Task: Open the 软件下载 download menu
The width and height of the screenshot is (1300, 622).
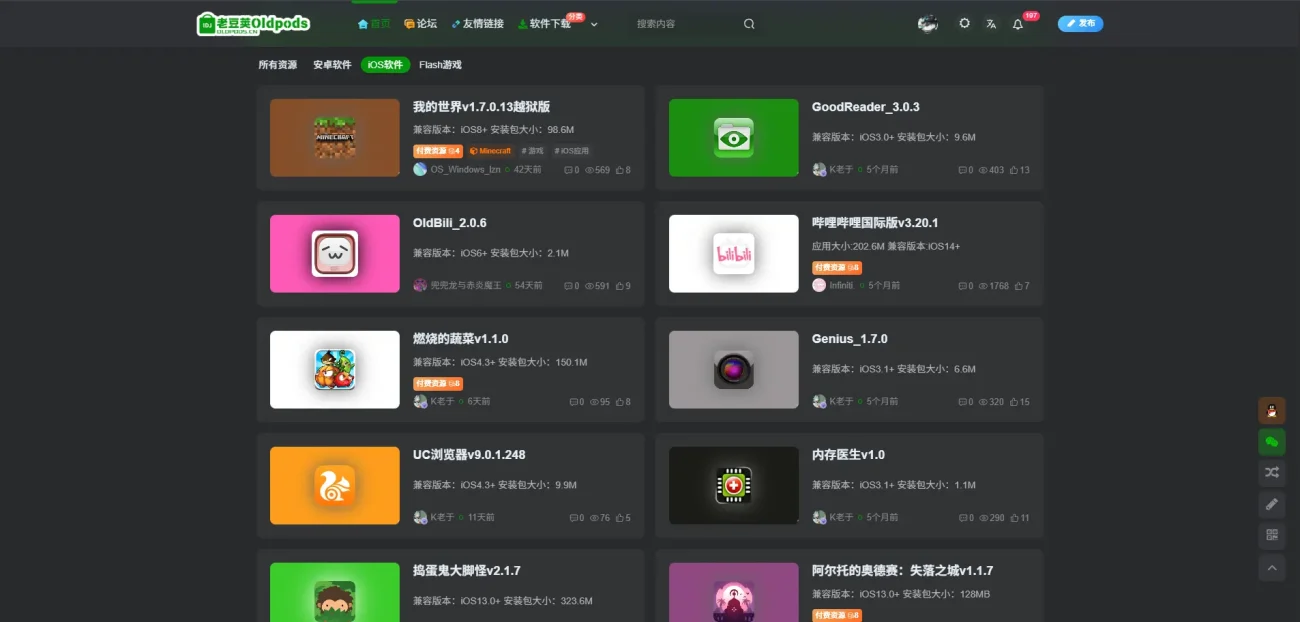Action: [x=544, y=24]
